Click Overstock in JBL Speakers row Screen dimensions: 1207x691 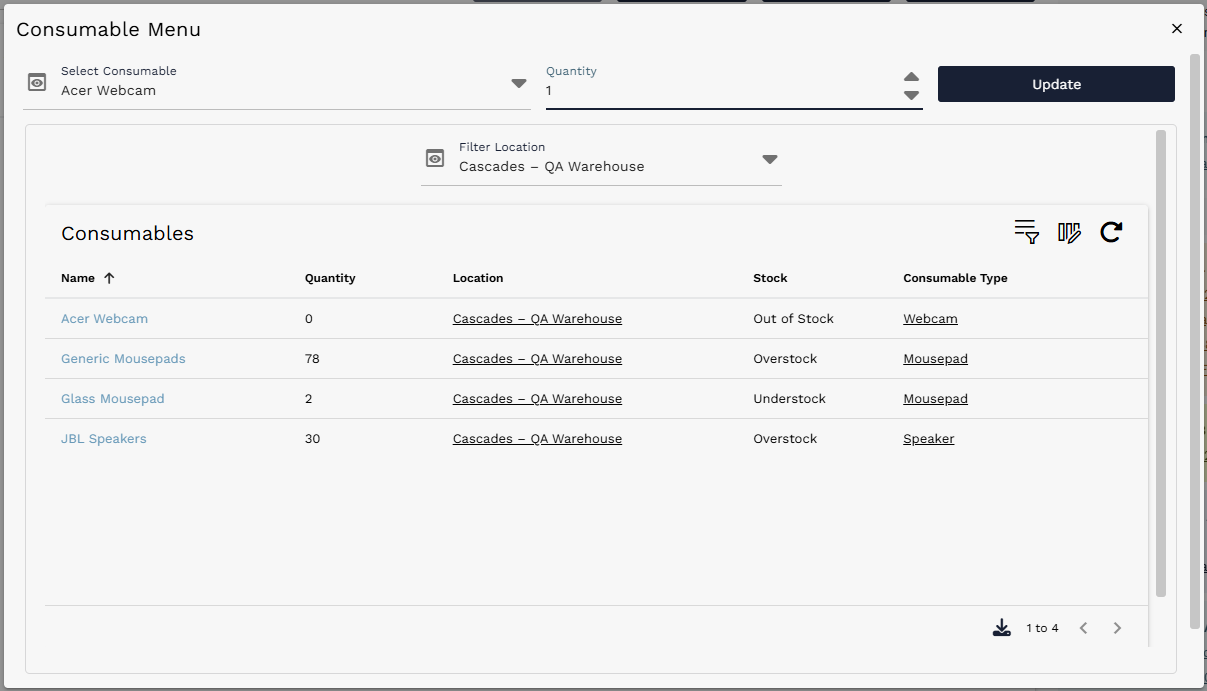785,439
